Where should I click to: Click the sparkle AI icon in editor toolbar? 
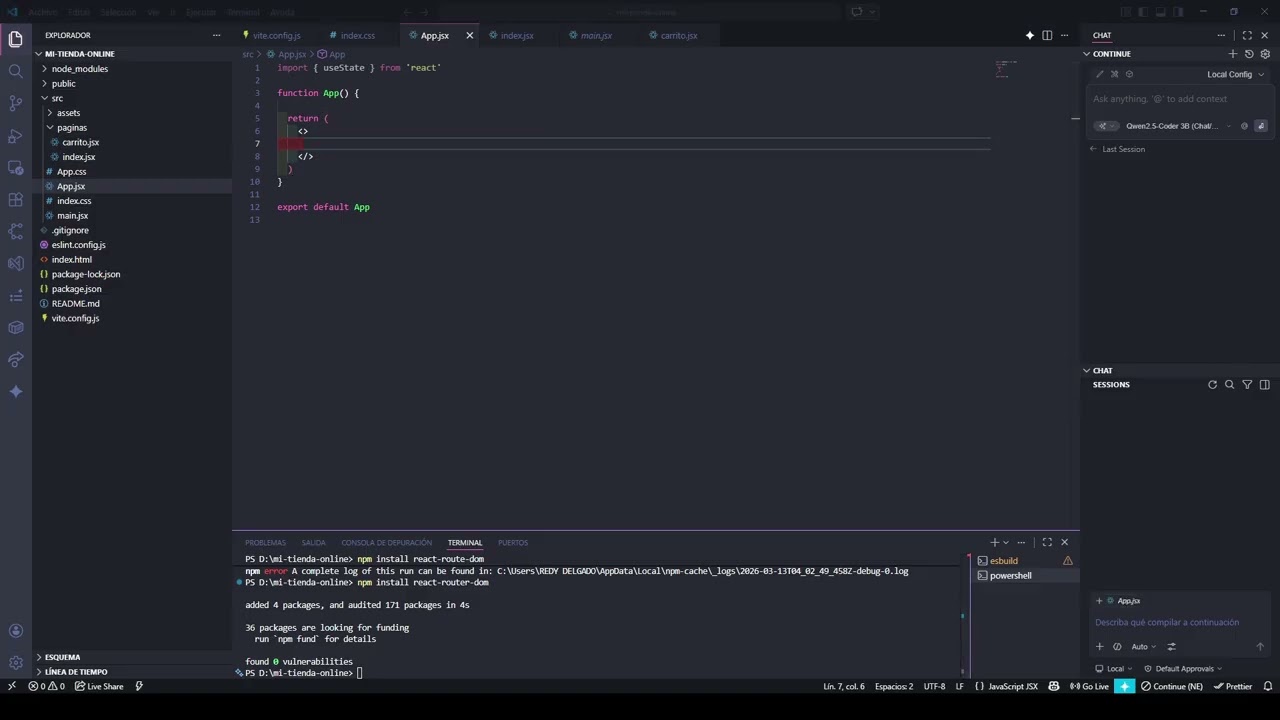(x=1029, y=35)
